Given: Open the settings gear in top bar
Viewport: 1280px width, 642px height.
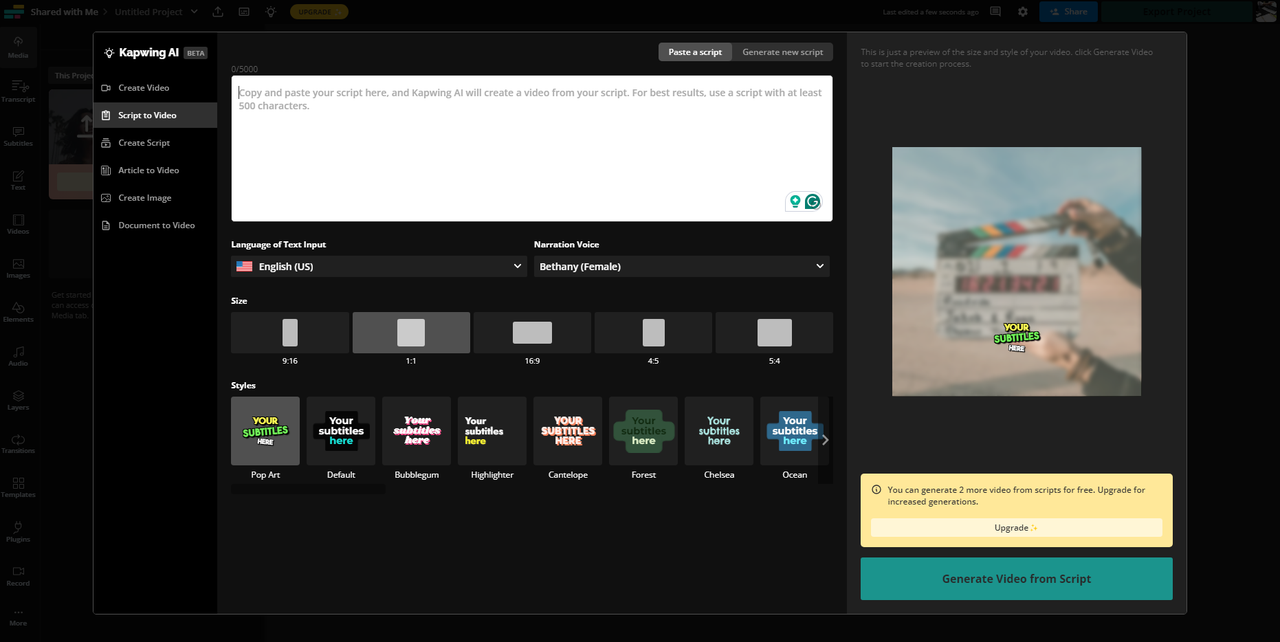Looking at the screenshot, I should (1022, 12).
